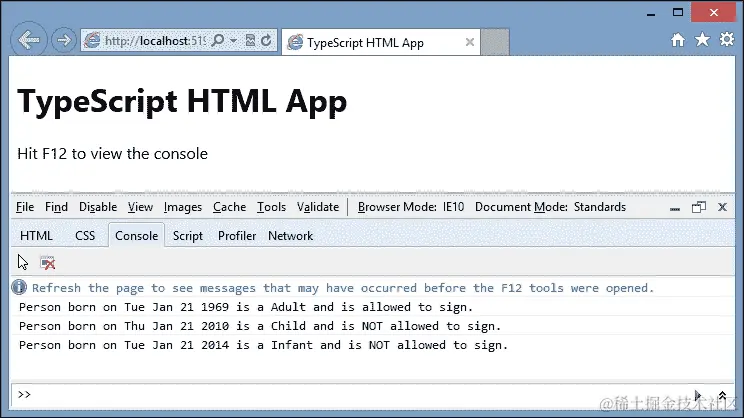
Task: Minimize the developer tools pane
Action: [675, 208]
